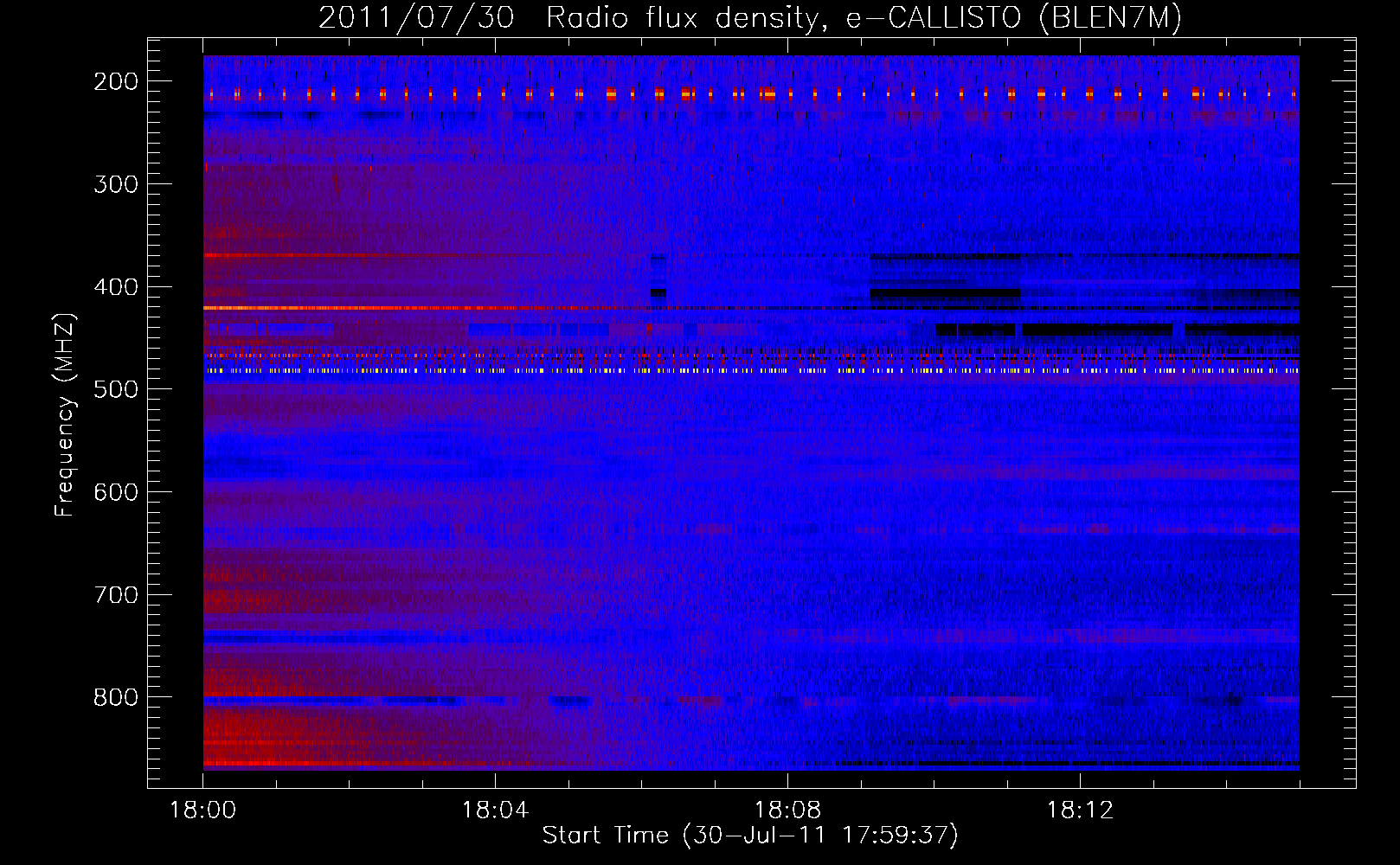Click the plot title 'Radio flux density, e-CALLISTO (BLEN7M)'

pyautogui.click(x=864, y=18)
